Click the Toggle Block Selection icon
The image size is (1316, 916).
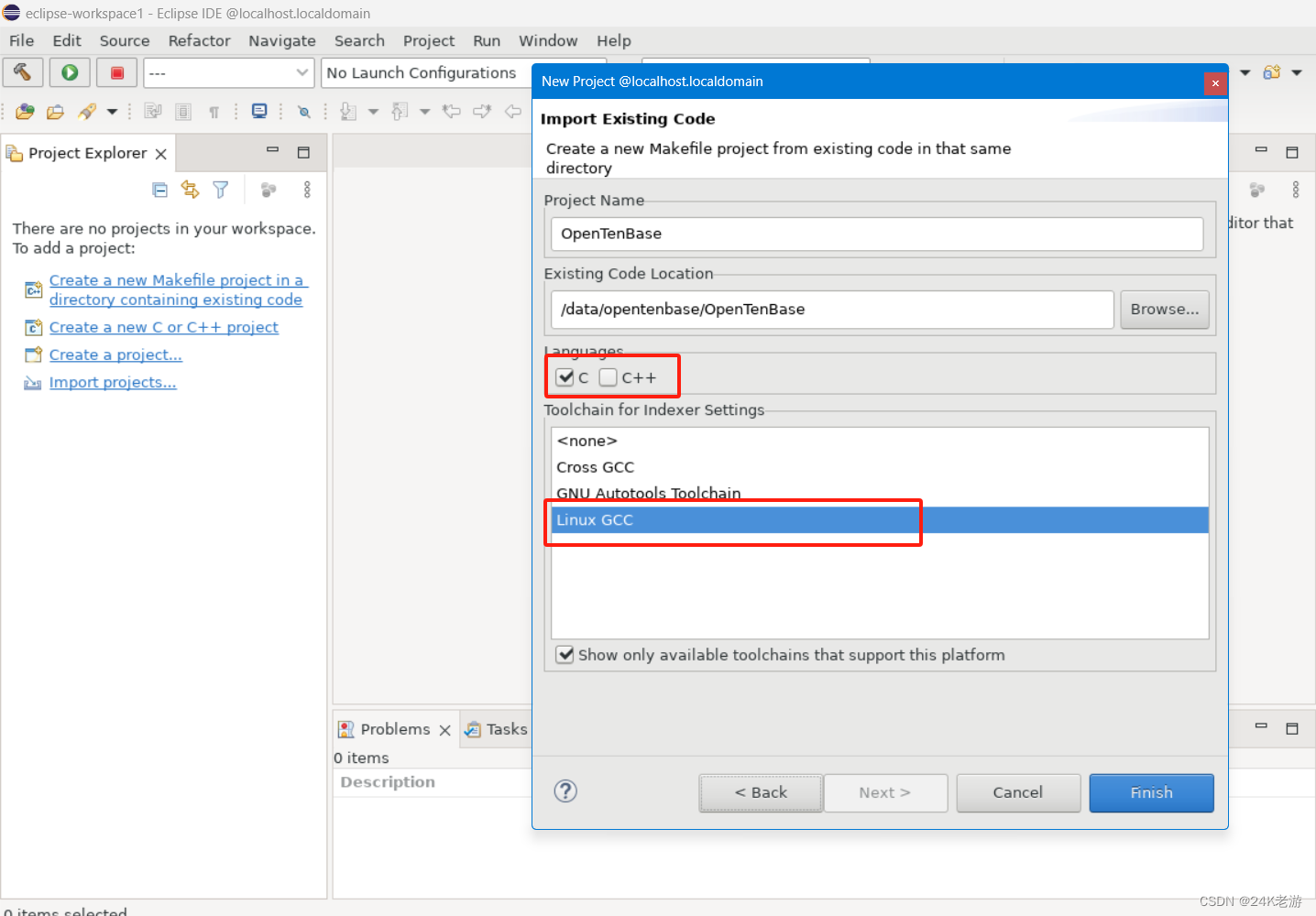tap(183, 112)
